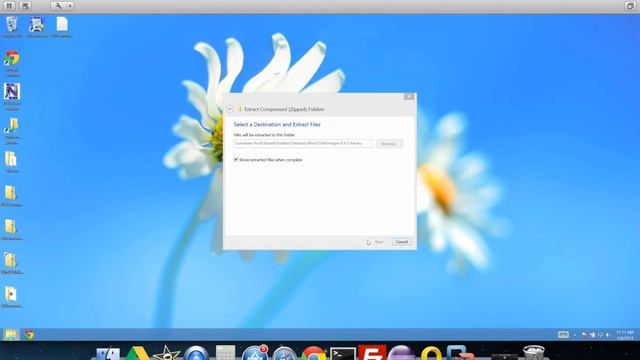Open Chrome from the Windows taskbar

click(29, 335)
